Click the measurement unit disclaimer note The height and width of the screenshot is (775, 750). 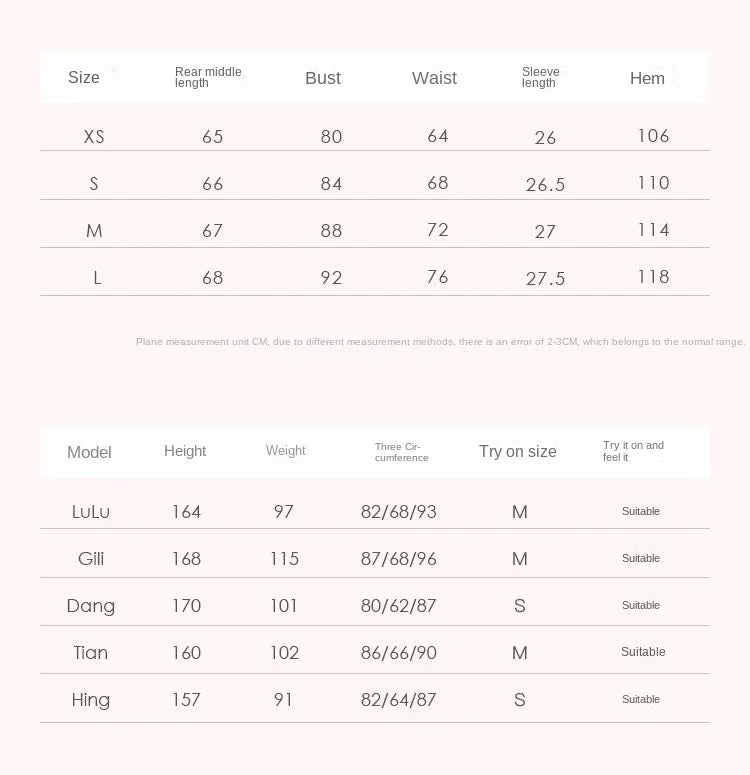pos(440,342)
